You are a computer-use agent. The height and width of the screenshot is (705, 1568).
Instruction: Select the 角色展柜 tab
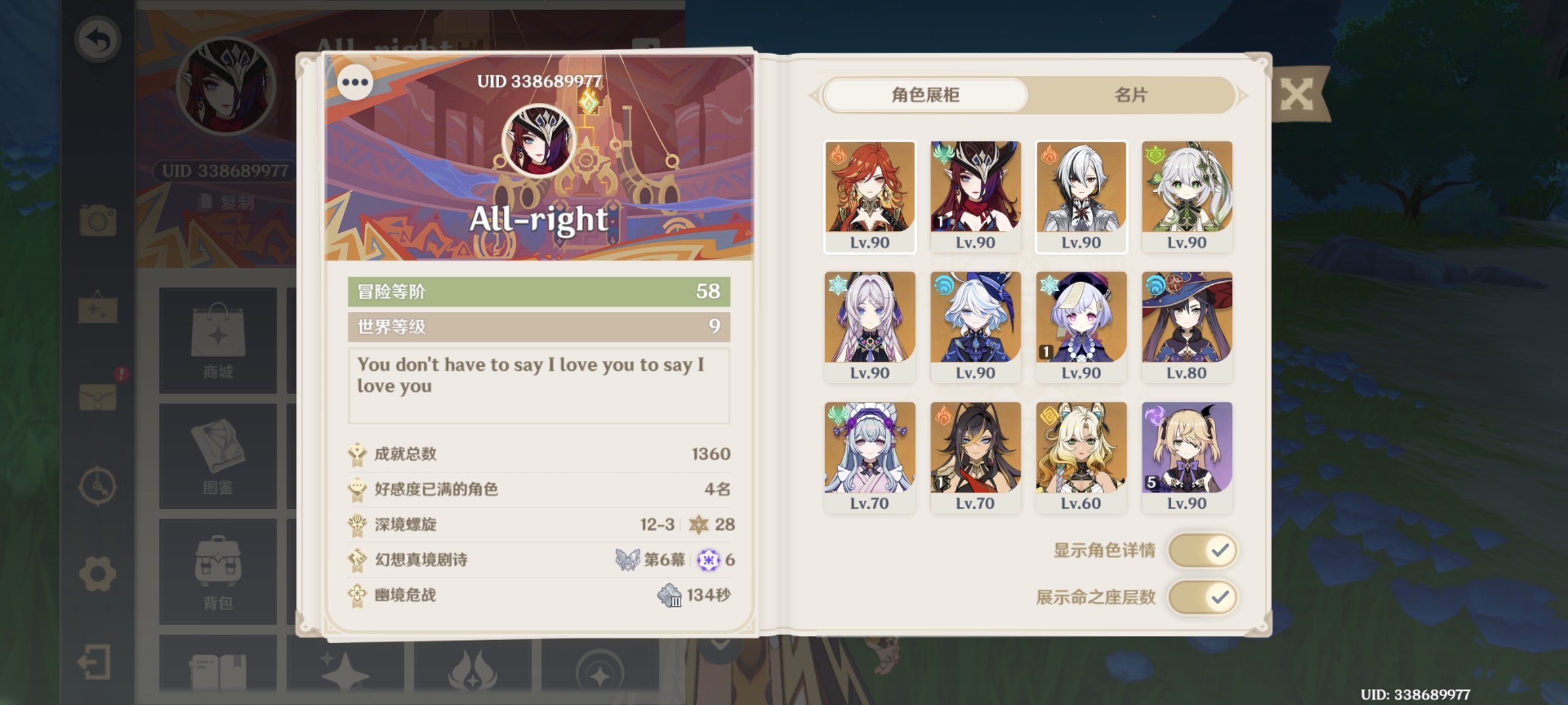[925, 95]
